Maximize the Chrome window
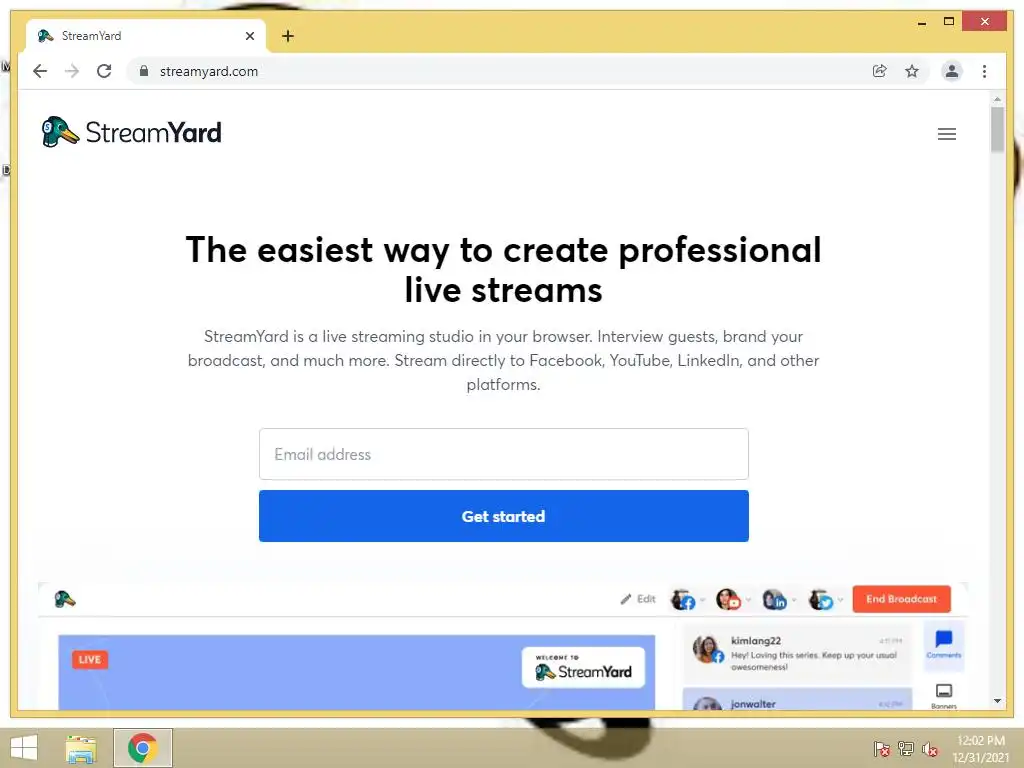 click(x=949, y=22)
